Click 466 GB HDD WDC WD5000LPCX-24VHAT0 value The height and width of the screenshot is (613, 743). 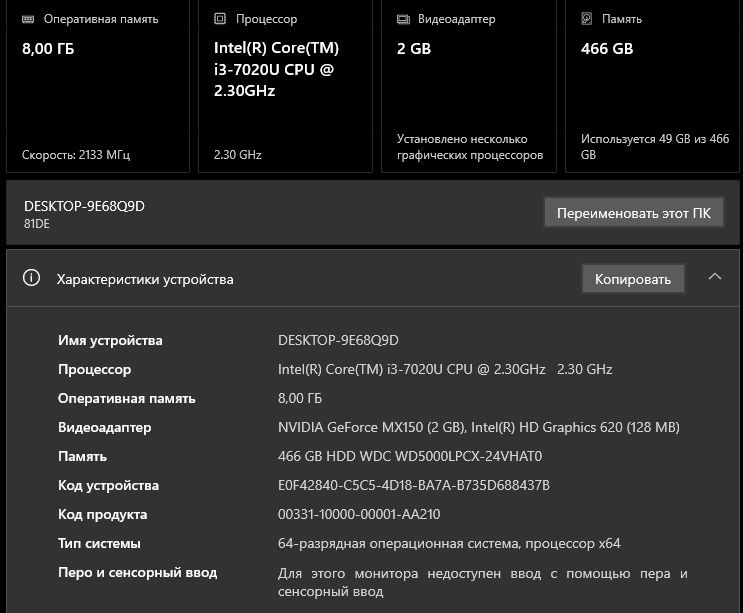pos(410,456)
